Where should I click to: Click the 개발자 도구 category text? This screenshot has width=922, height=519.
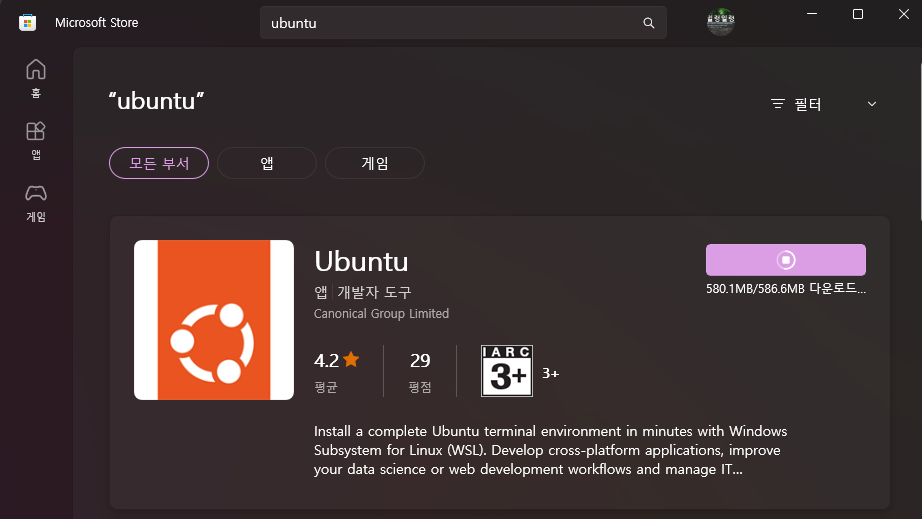click(x=374, y=292)
